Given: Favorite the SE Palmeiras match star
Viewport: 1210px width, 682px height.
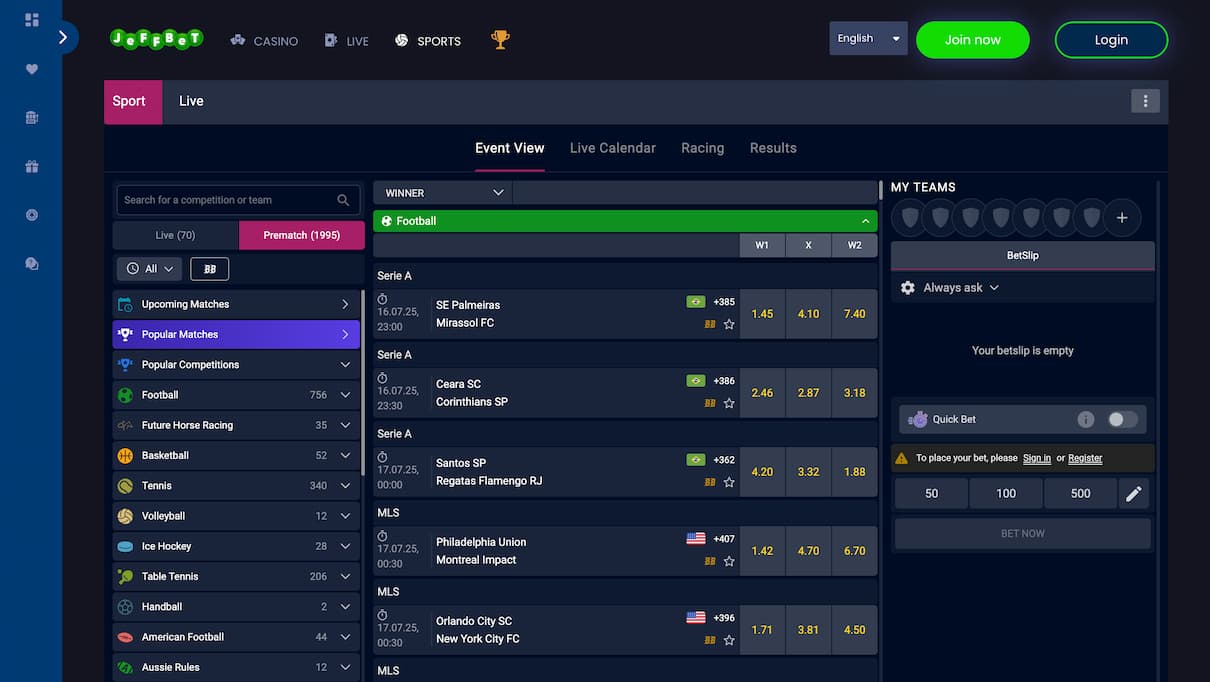Looking at the screenshot, I should 729,324.
